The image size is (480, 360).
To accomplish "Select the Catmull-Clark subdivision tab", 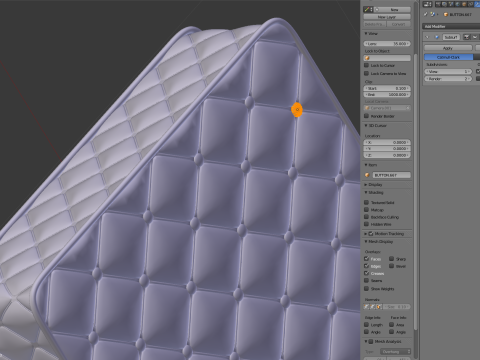I will [449, 57].
